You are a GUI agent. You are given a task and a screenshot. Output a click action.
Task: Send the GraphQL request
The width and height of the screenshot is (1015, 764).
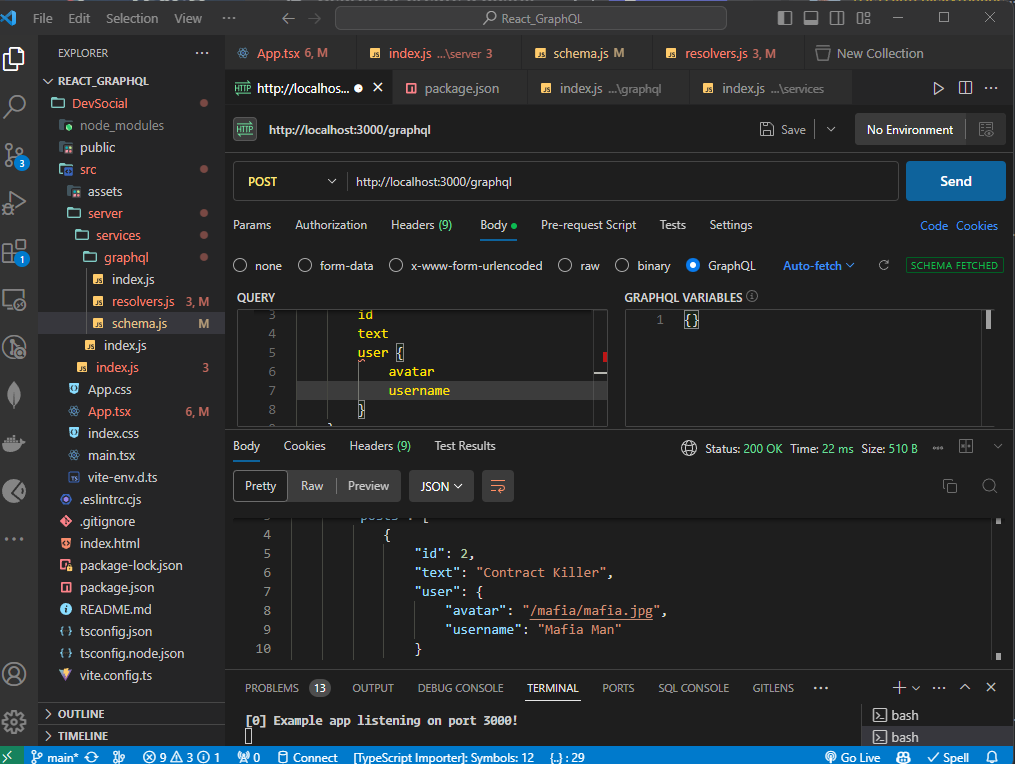pos(955,181)
